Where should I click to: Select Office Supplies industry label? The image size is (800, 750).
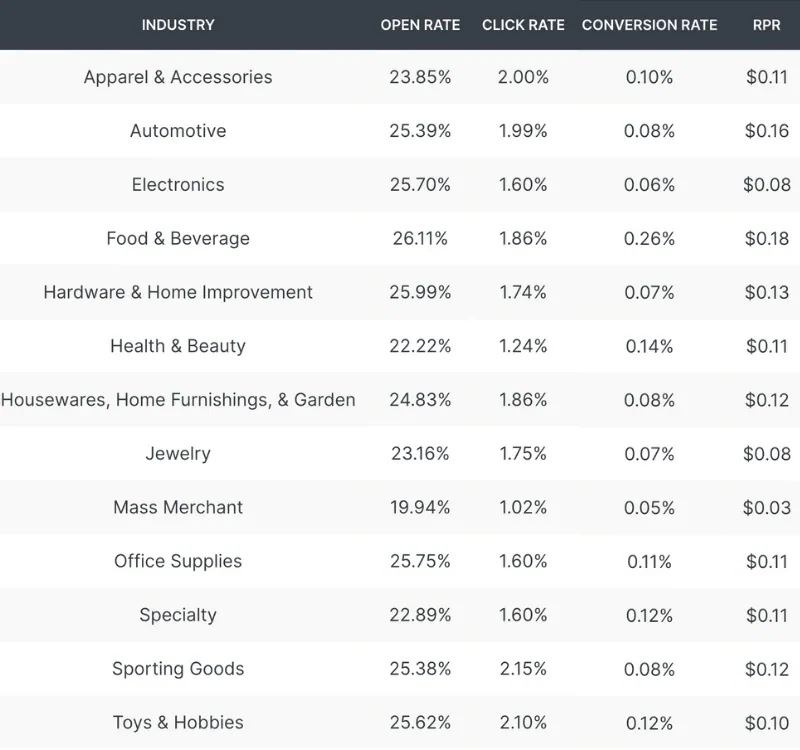coord(178,561)
